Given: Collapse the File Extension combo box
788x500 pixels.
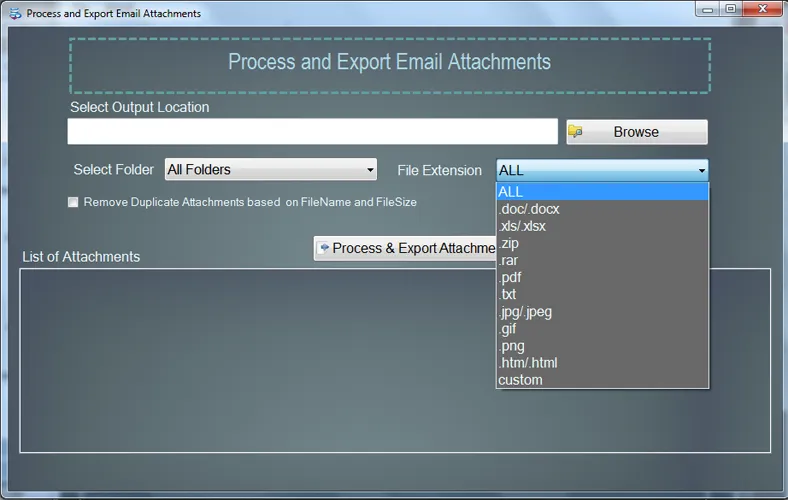Looking at the screenshot, I should pyautogui.click(x=602, y=170).
